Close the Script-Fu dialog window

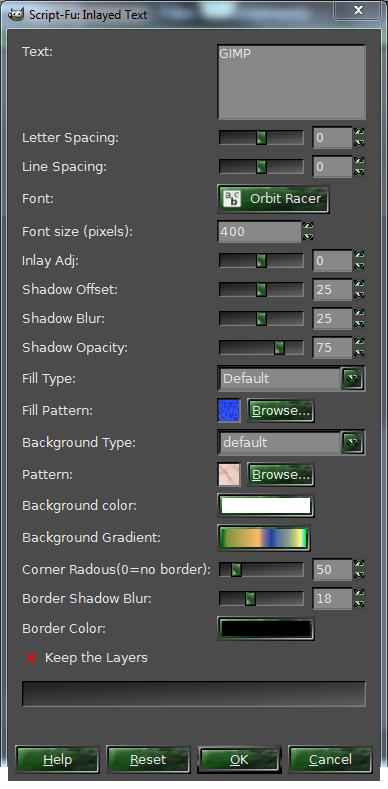coord(358,10)
